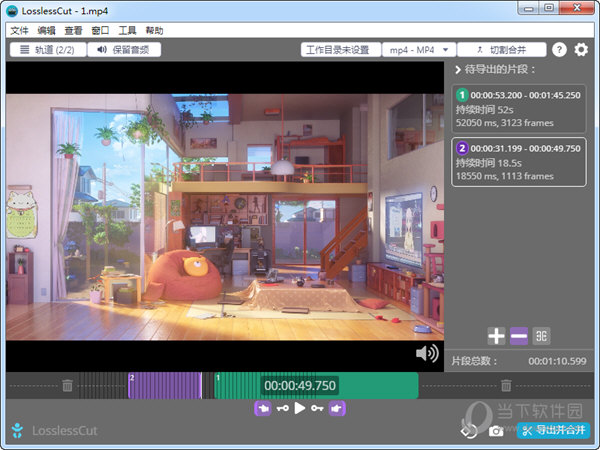Remove the current segment with the minus icon
The image size is (600, 450).
(x=519, y=336)
